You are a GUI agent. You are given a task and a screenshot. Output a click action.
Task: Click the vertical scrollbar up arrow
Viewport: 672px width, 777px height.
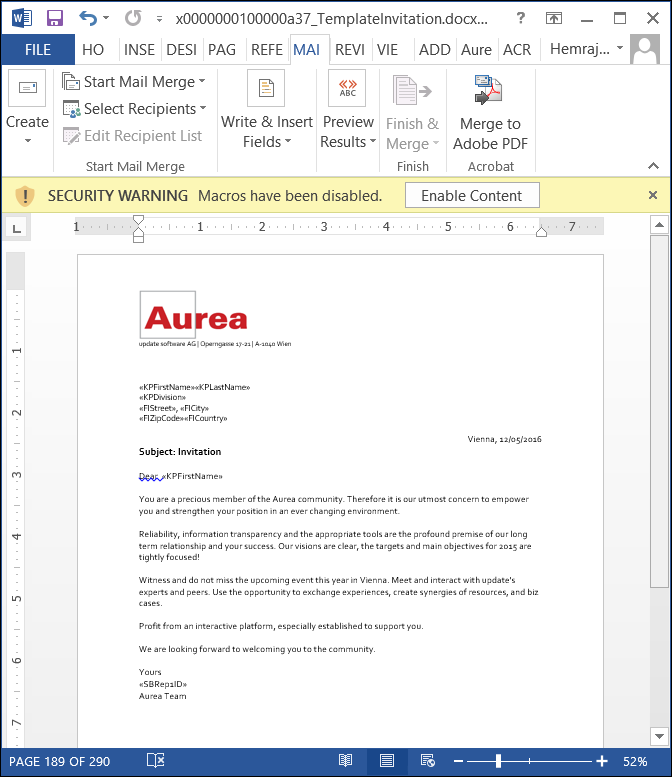tap(659, 225)
